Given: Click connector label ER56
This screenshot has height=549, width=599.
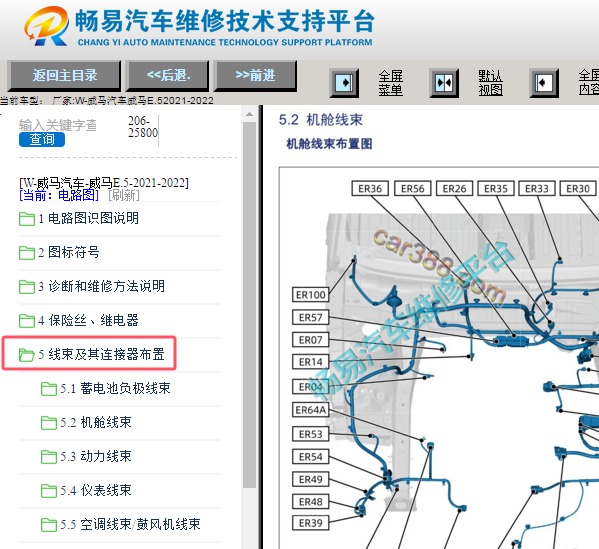Looking at the screenshot, I should (x=413, y=188).
